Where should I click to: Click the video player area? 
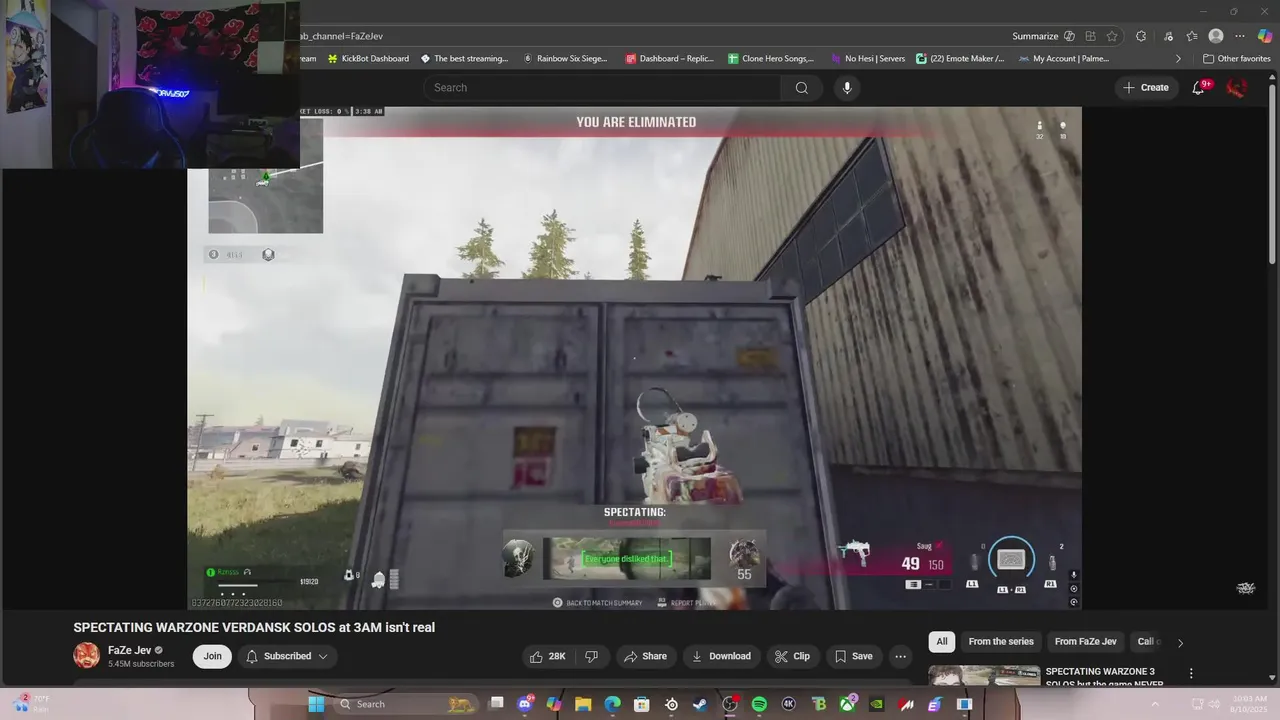tap(634, 358)
